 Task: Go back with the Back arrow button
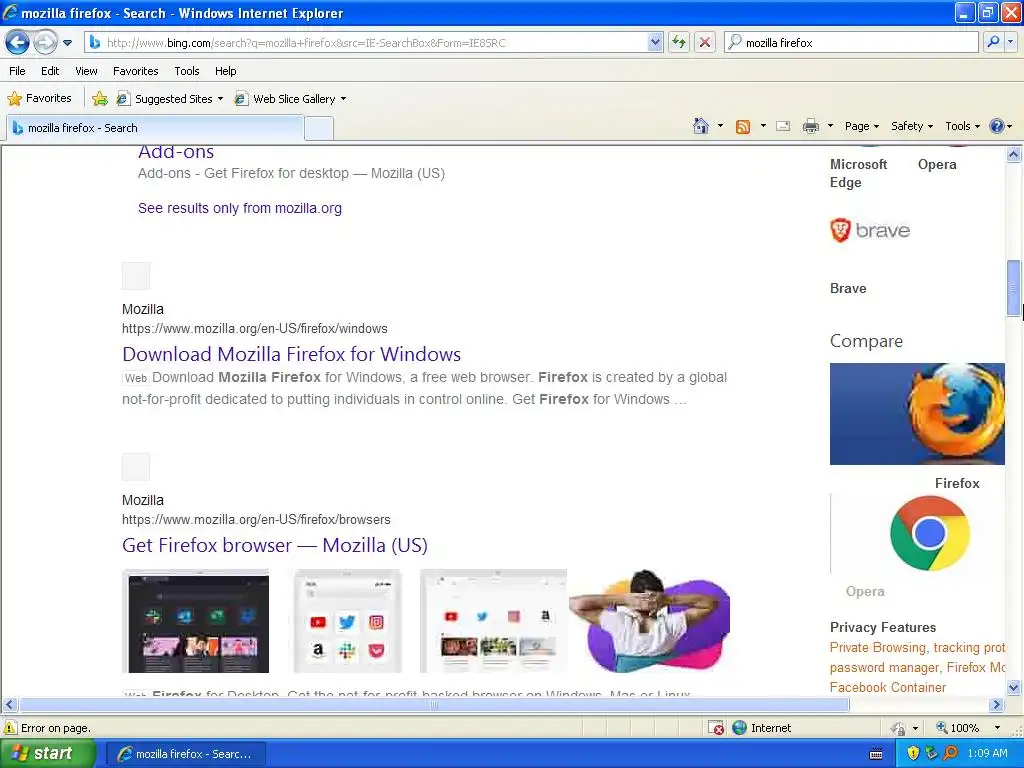pos(18,43)
